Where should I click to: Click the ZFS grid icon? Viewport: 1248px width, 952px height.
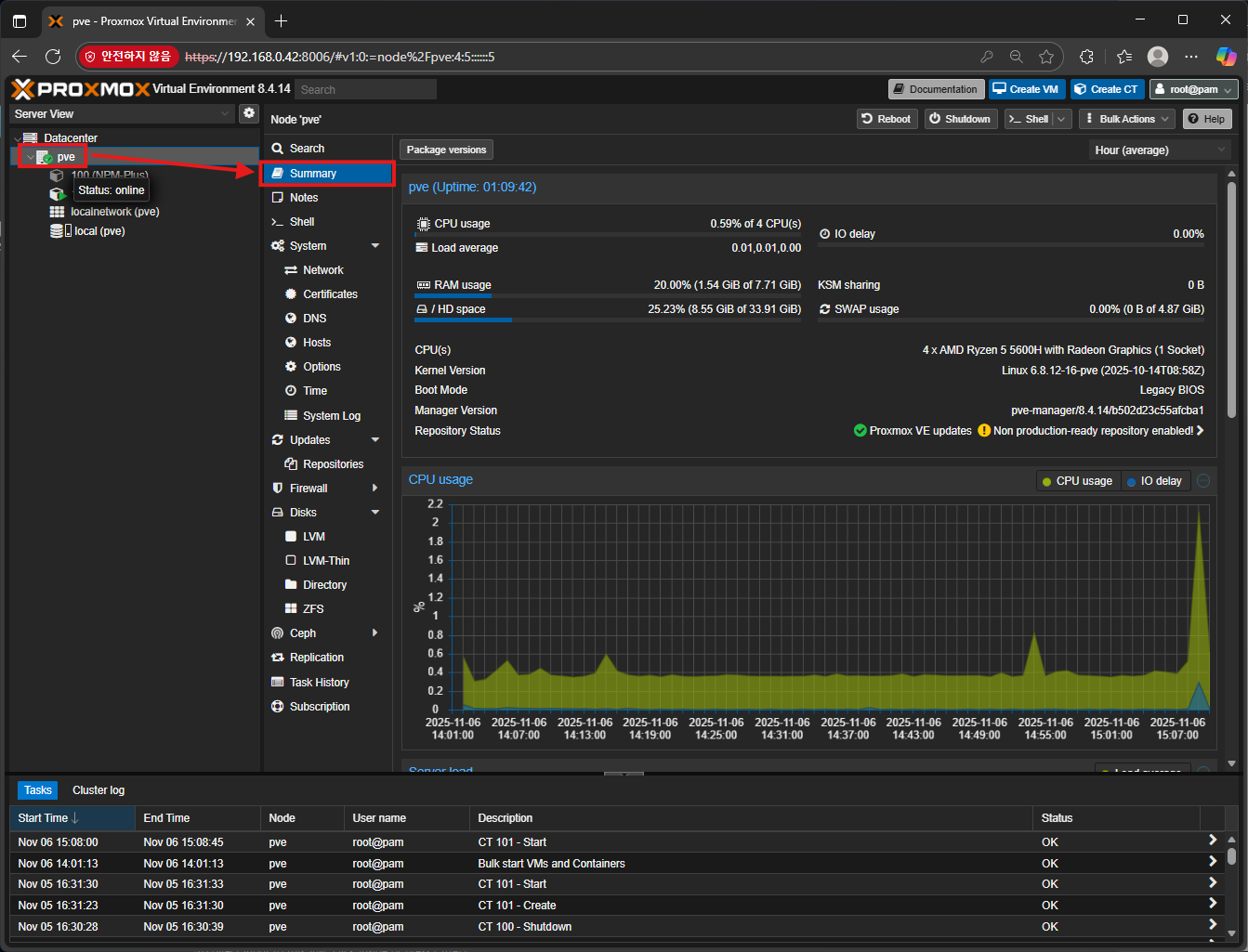[x=291, y=609]
